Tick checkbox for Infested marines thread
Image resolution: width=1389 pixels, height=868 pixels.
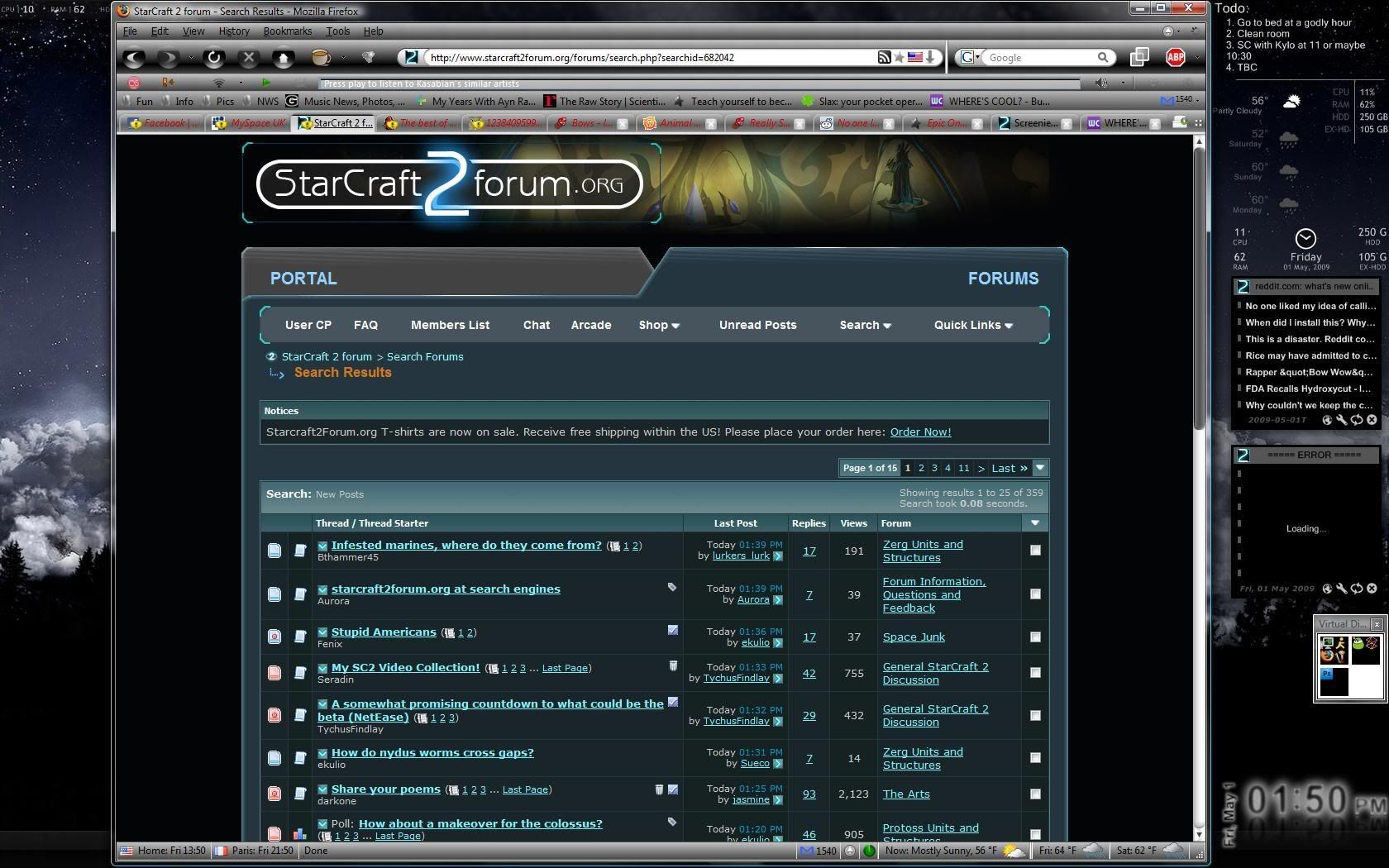[1035, 551]
